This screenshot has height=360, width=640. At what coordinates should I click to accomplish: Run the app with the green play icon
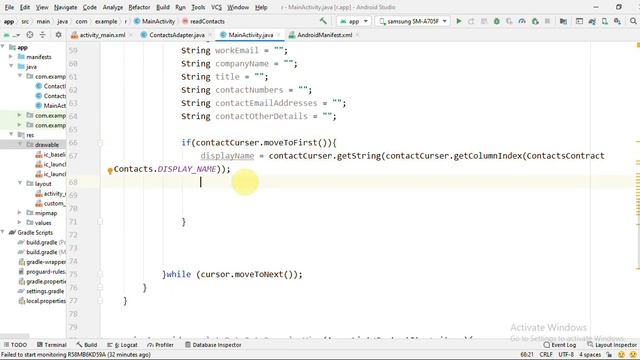point(459,21)
